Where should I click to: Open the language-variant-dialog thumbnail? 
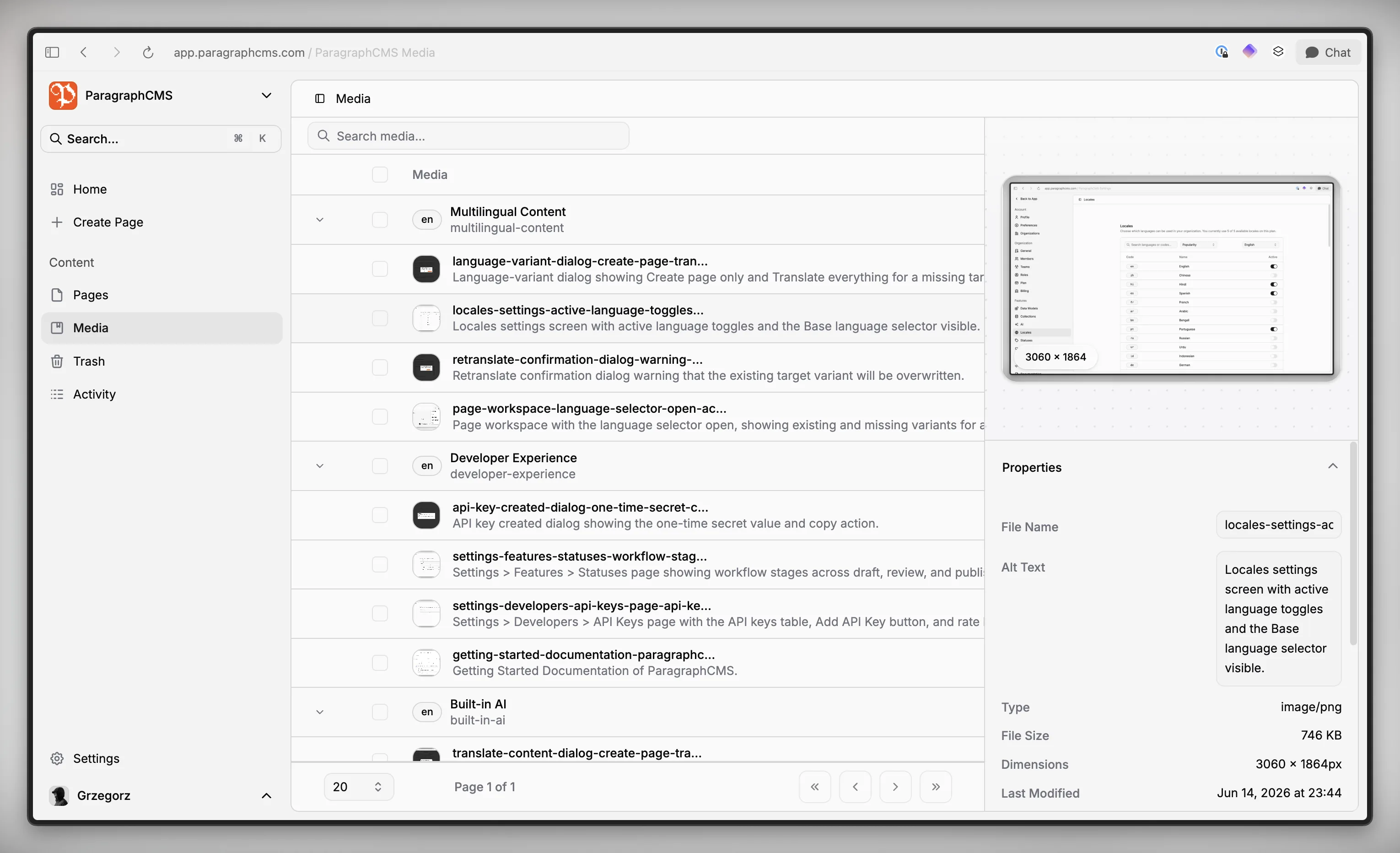click(426, 269)
